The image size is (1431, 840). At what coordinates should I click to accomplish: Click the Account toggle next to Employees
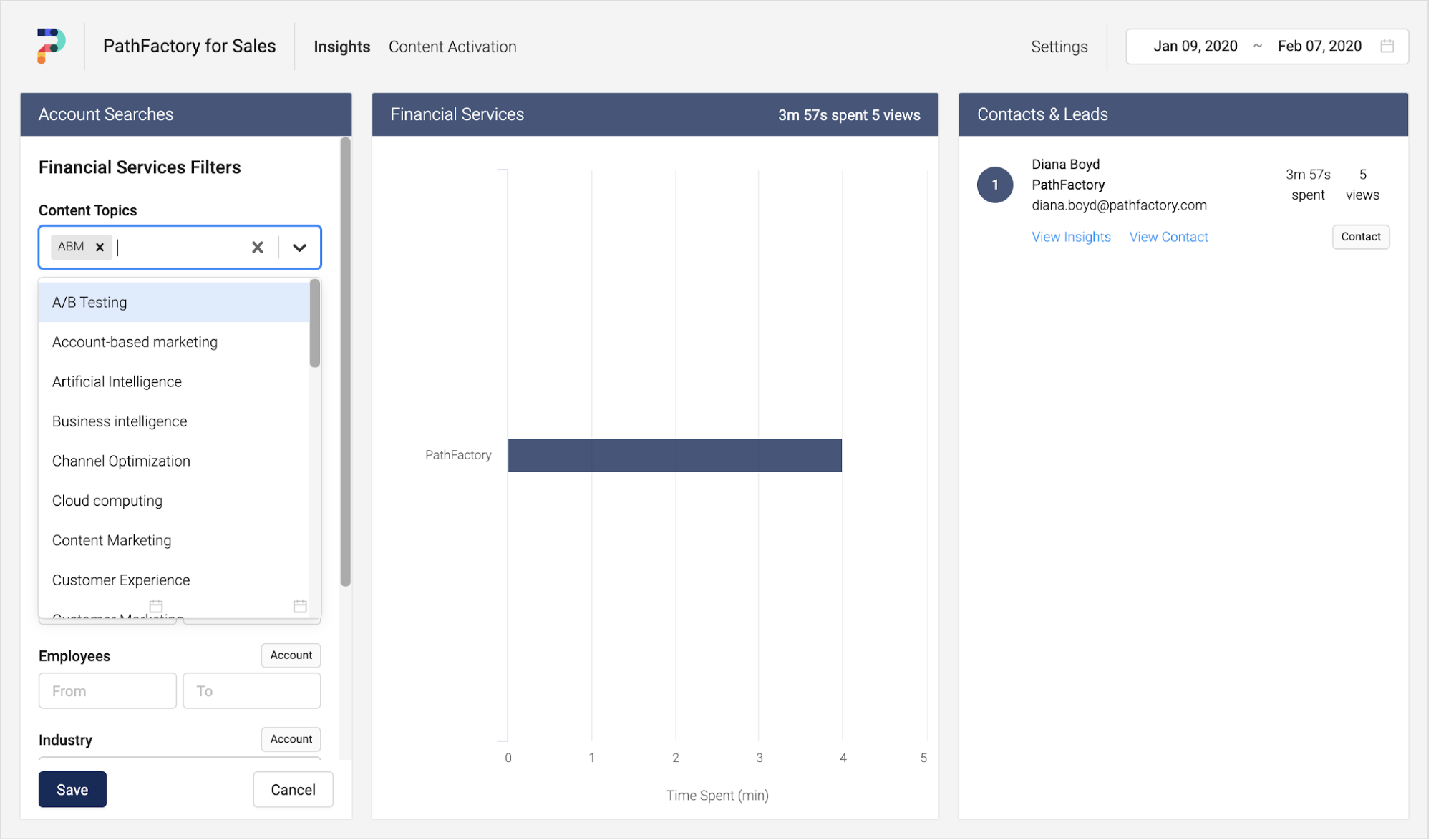291,655
